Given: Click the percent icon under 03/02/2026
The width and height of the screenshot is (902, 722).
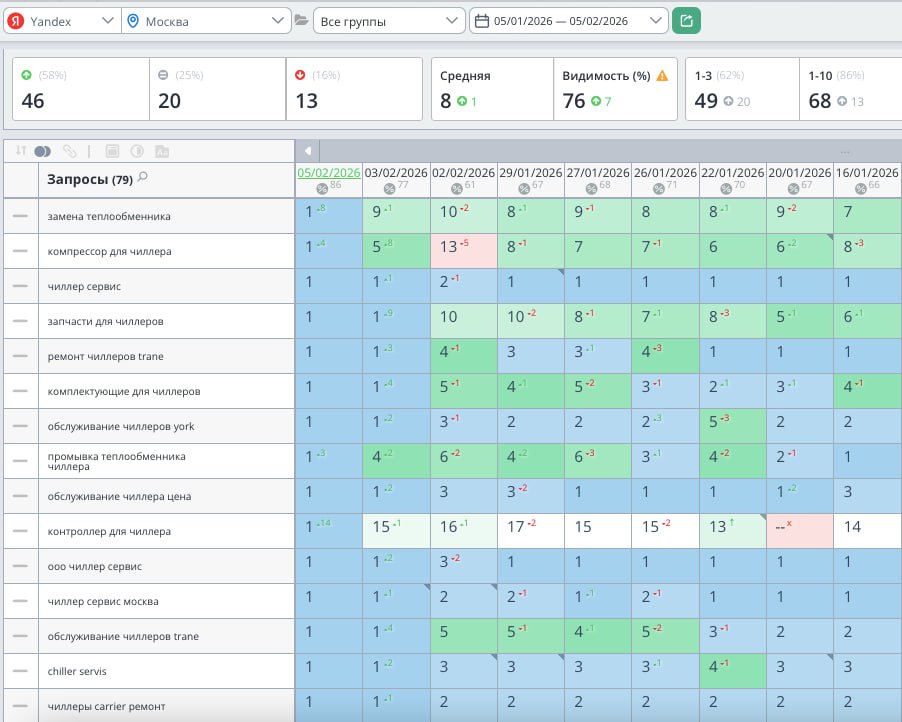Looking at the screenshot, I should [389, 189].
